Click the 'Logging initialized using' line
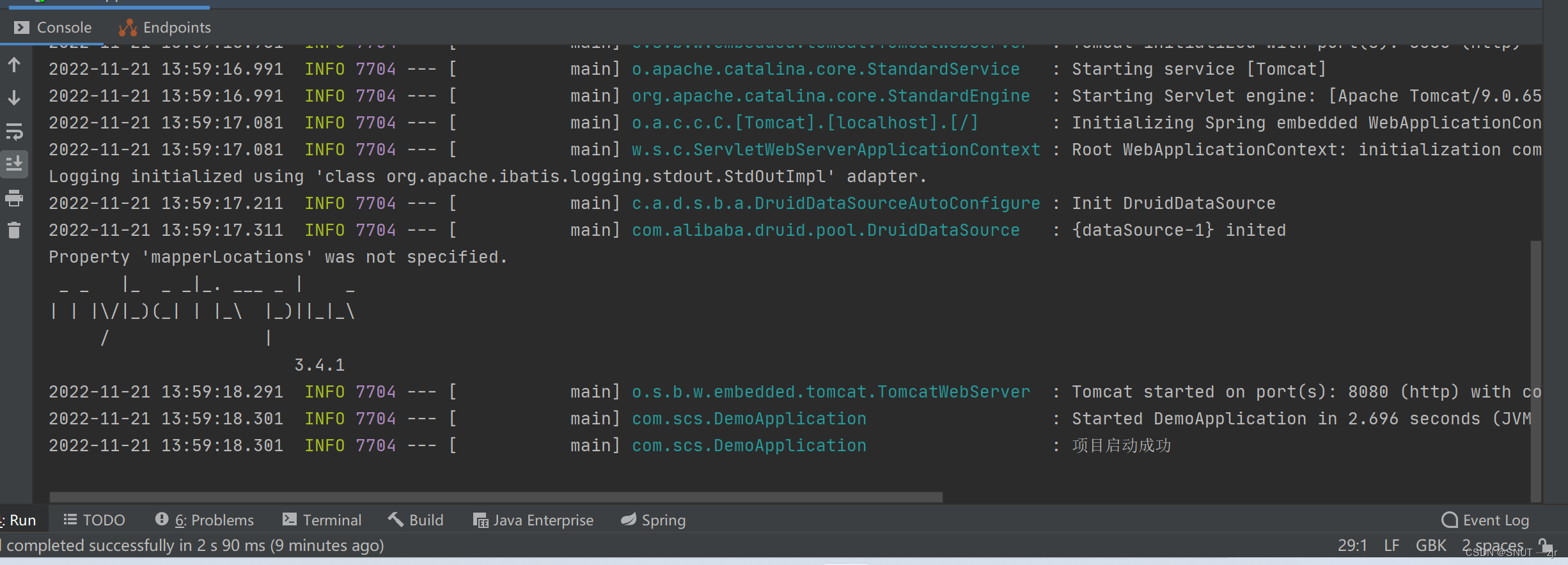The height and width of the screenshot is (565, 1568). 488,176
